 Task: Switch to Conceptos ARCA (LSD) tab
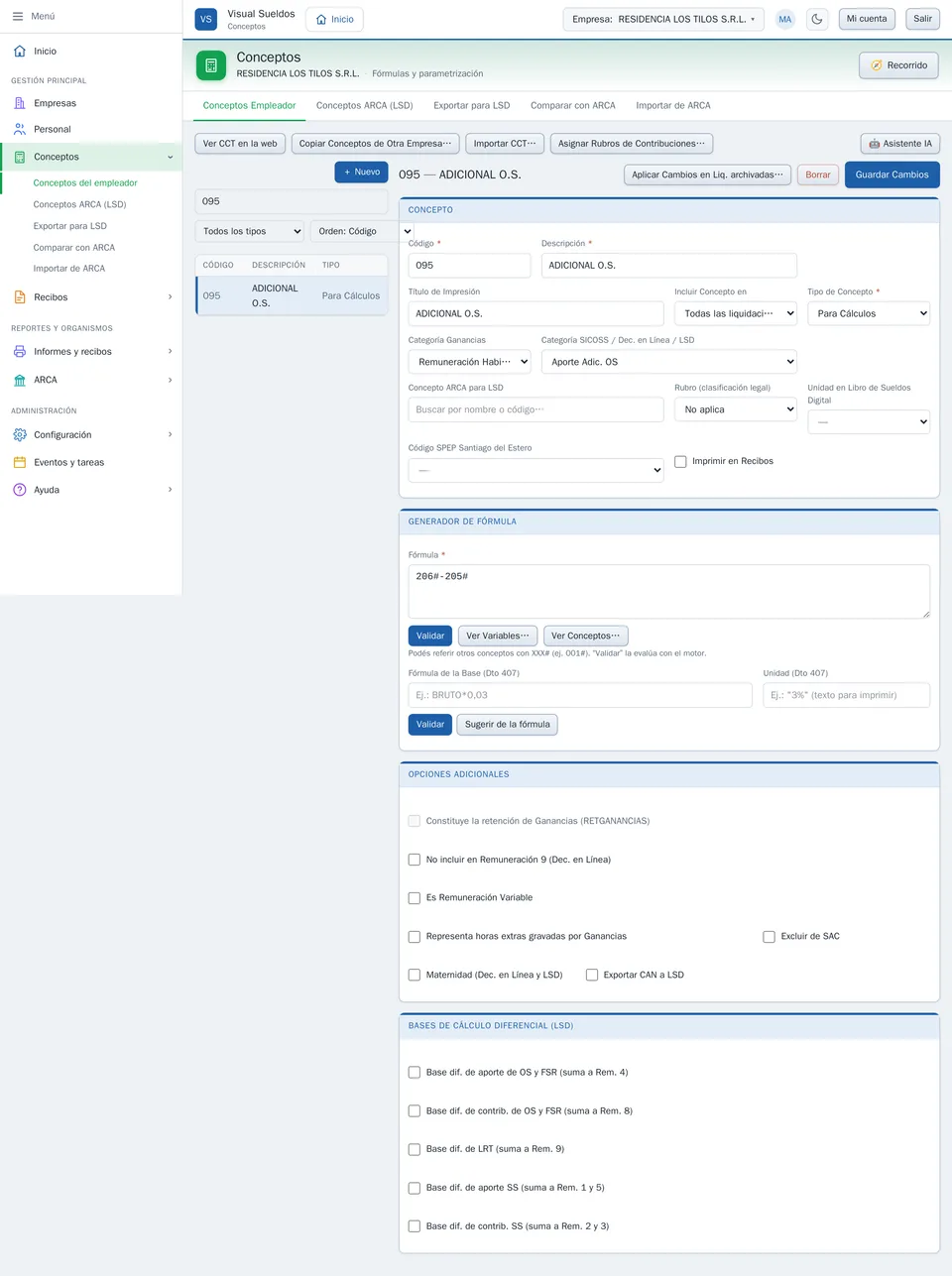364,105
